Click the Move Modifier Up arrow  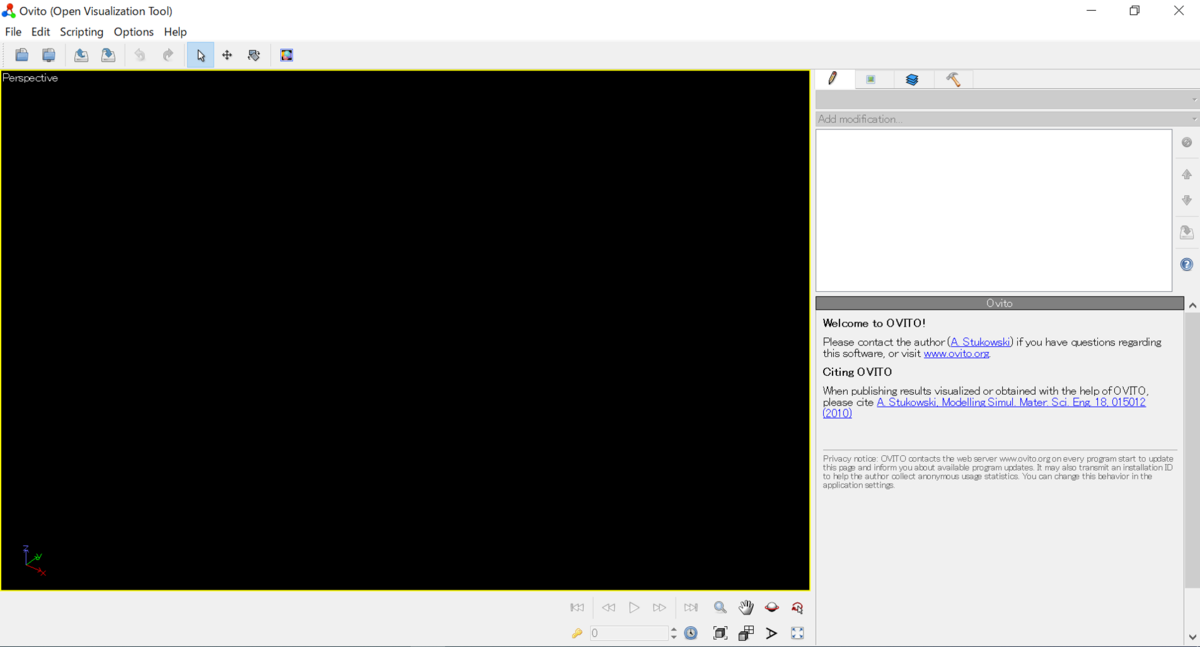[x=1187, y=174]
